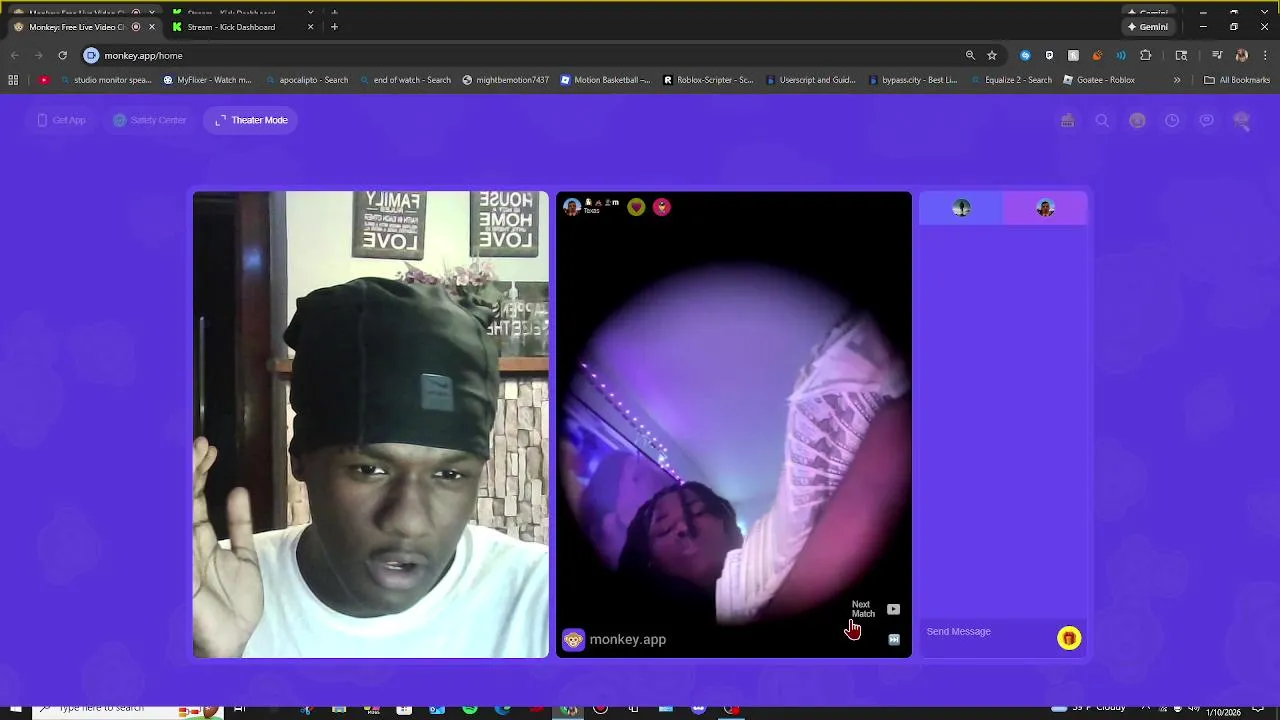Click the search icon in Monkey header
Screen dimensions: 1280x720
pyautogui.click(x=1102, y=120)
